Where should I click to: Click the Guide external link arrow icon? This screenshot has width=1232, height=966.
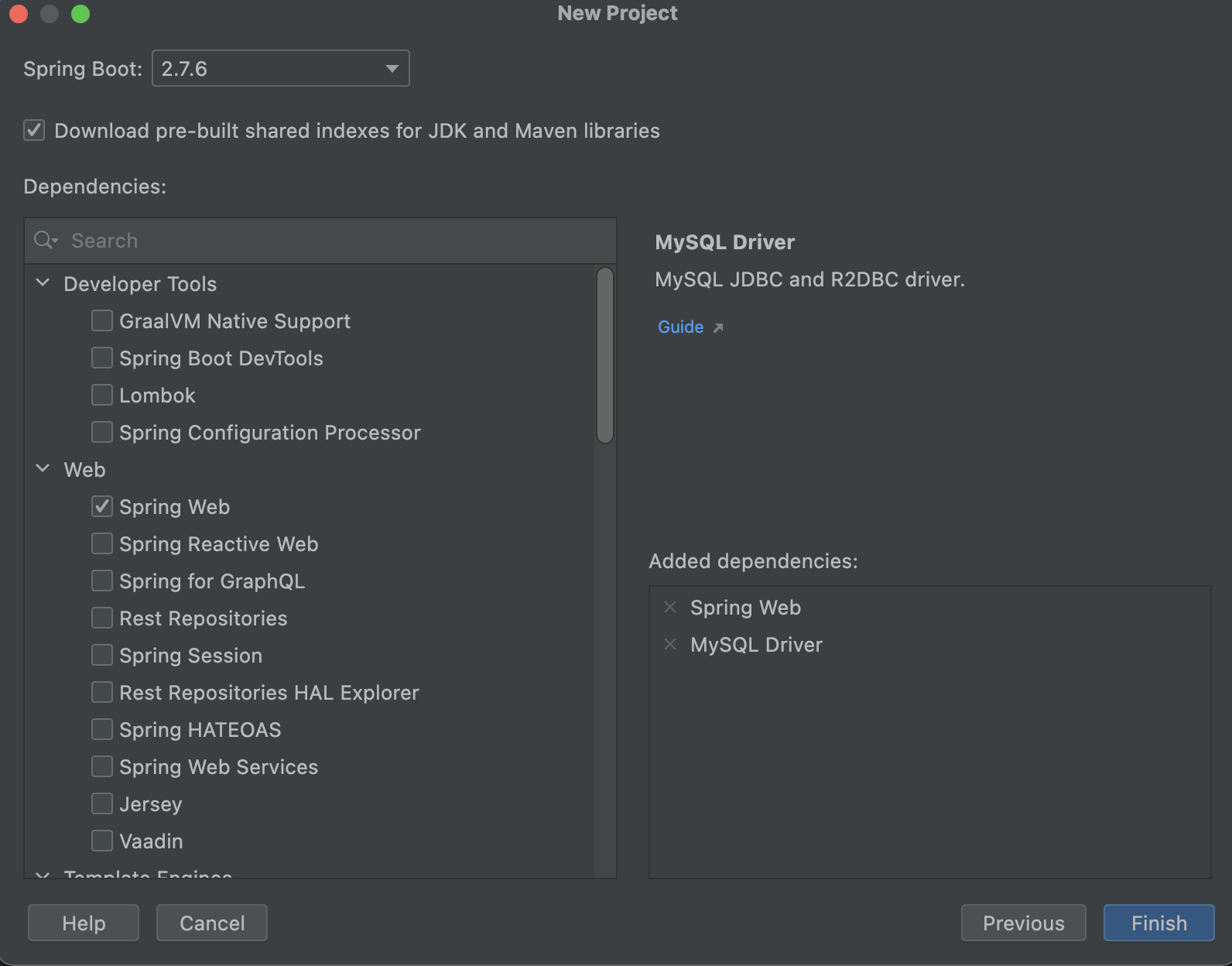point(718,328)
